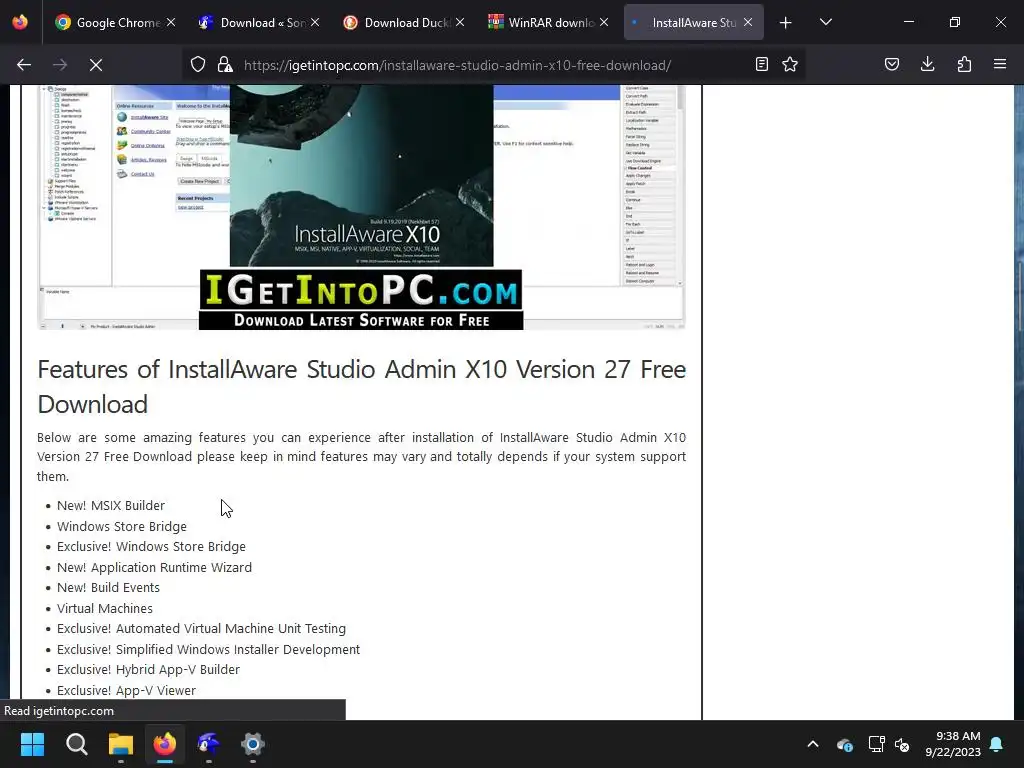Go back to previous page
Viewport: 1024px width, 768px height.
[24, 65]
